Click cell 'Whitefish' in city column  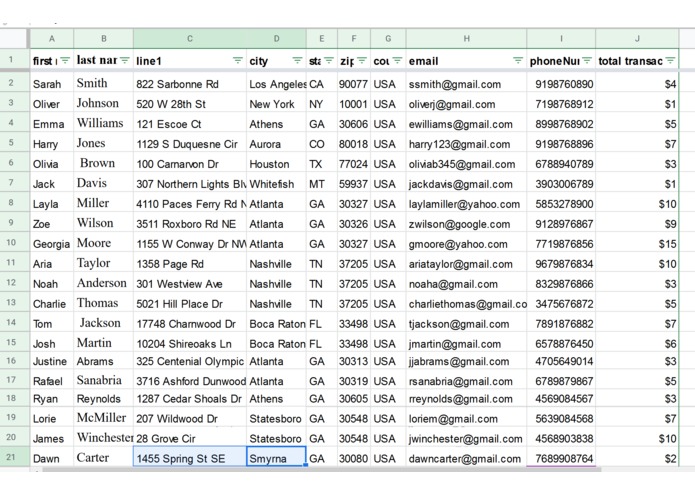276,184
